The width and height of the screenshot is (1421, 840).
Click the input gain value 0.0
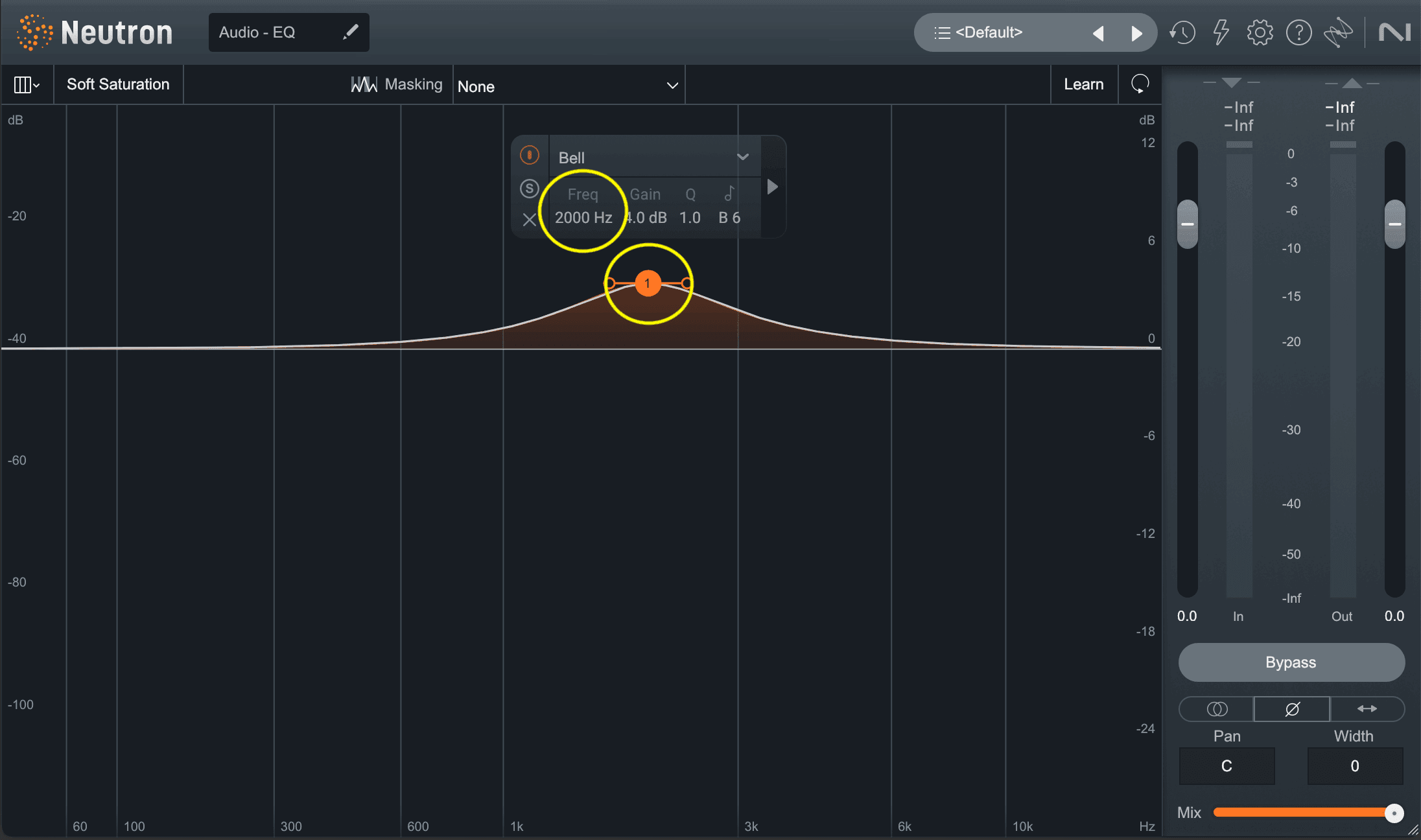(1187, 616)
